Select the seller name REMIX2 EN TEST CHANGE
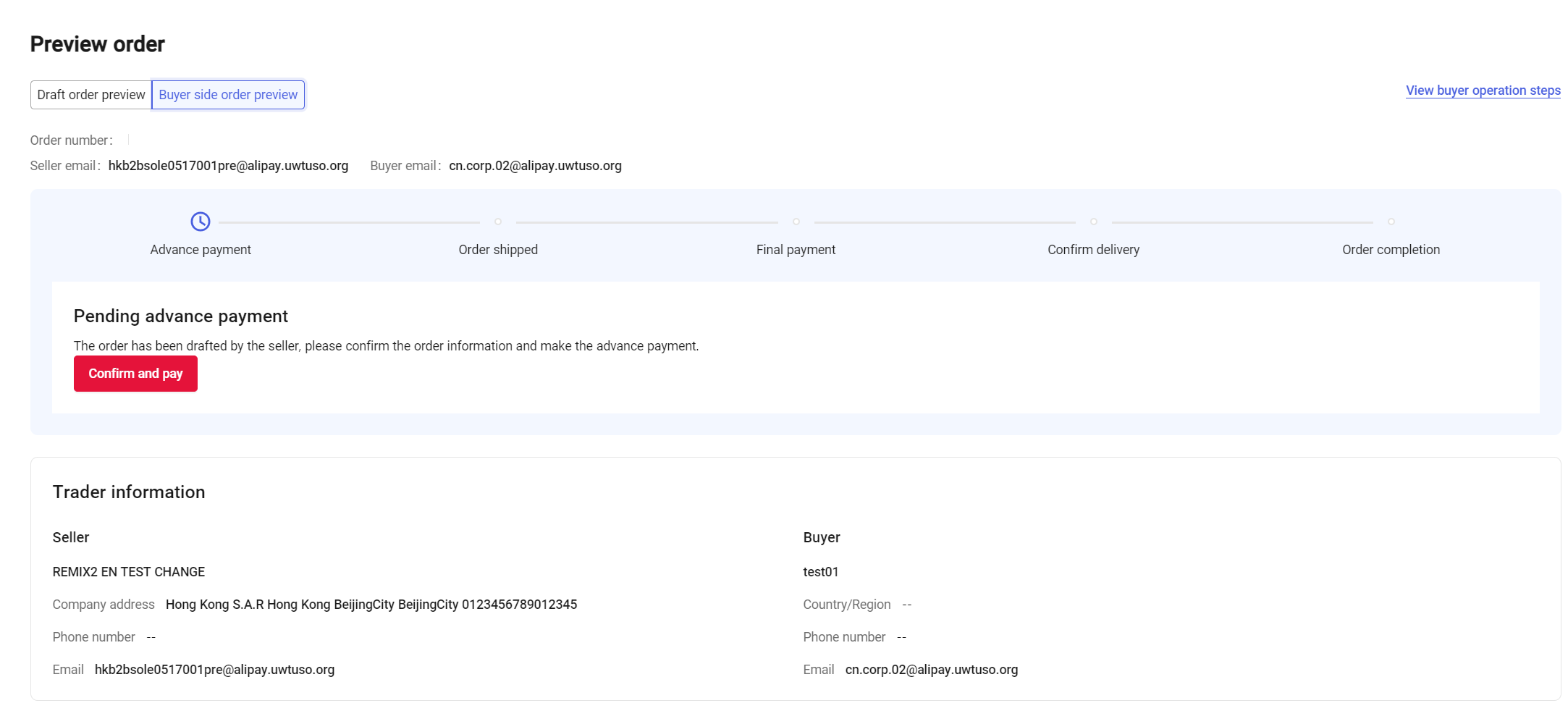Viewport: 1568px width, 711px height. pyautogui.click(x=128, y=571)
